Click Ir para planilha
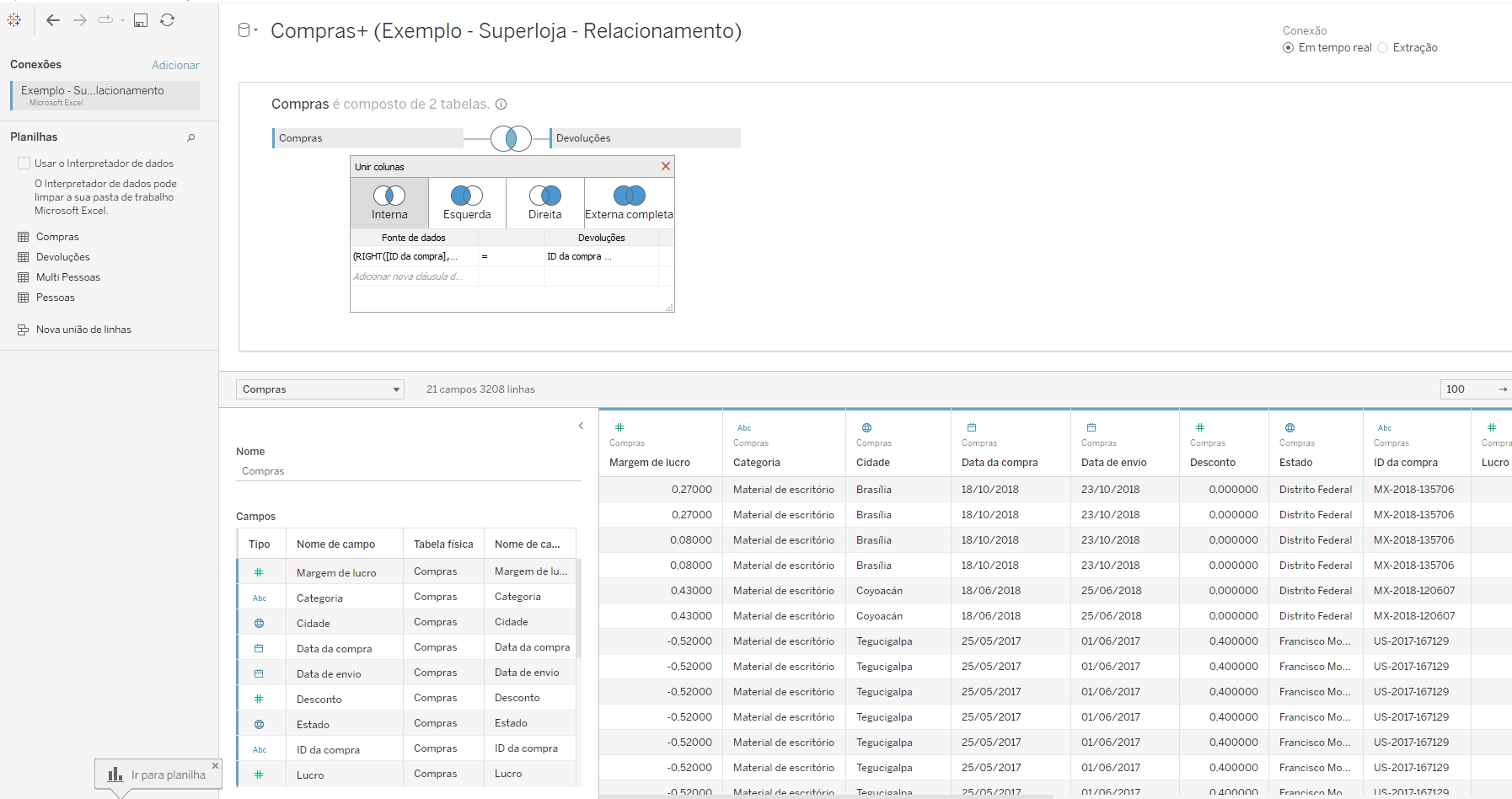The height and width of the screenshot is (799, 1512). pyautogui.click(x=157, y=775)
